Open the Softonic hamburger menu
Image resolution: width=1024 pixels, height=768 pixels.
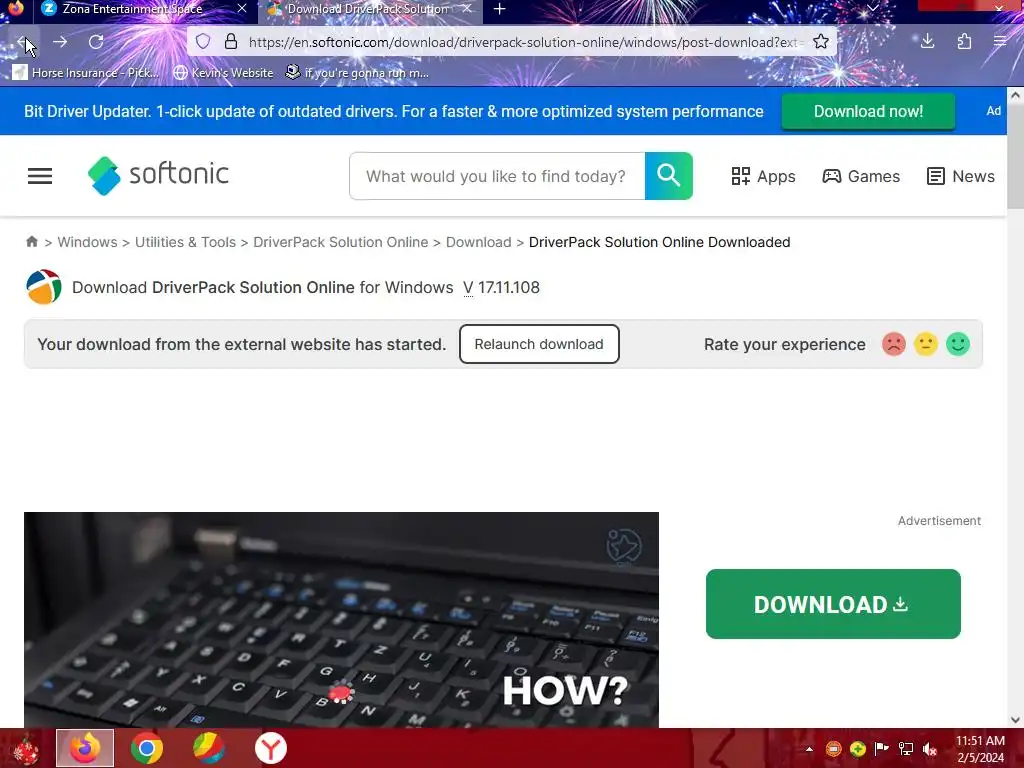pyautogui.click(x=40, y=176)
